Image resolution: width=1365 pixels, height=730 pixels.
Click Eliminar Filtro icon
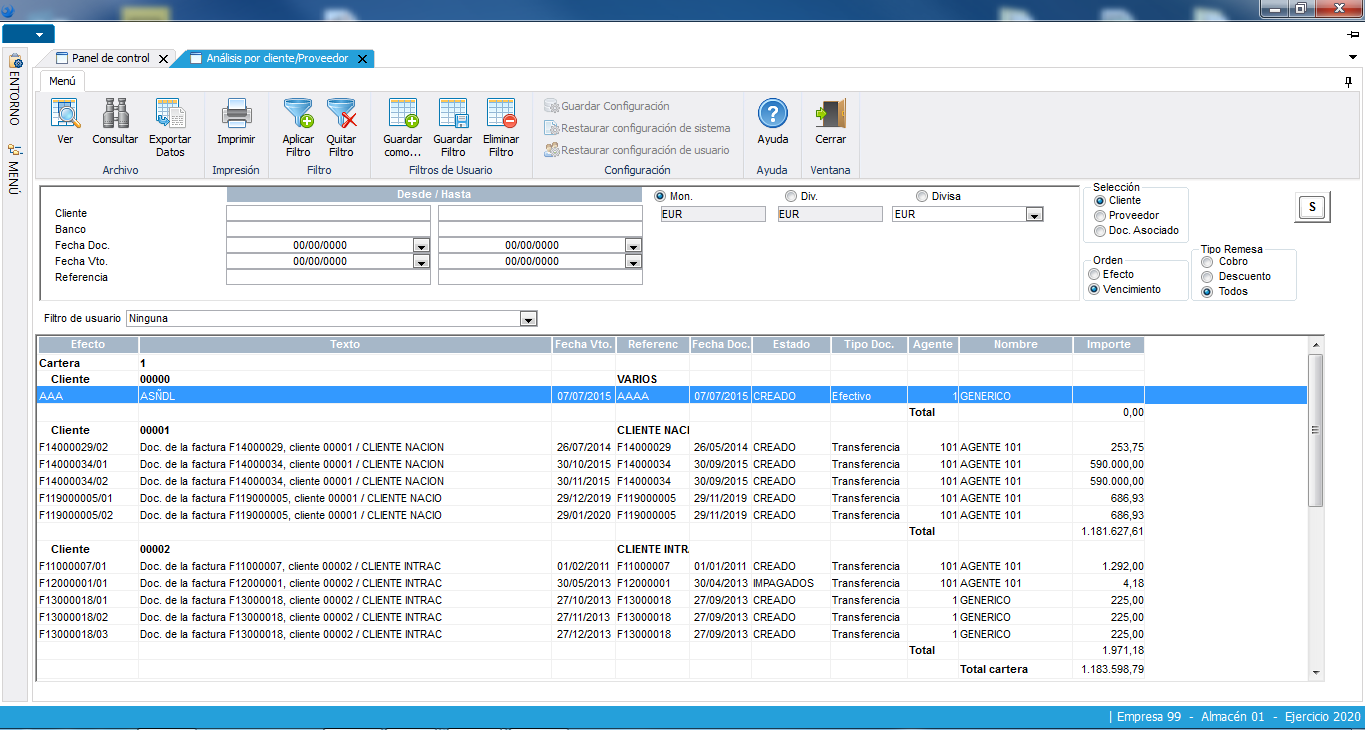[501, 116]
